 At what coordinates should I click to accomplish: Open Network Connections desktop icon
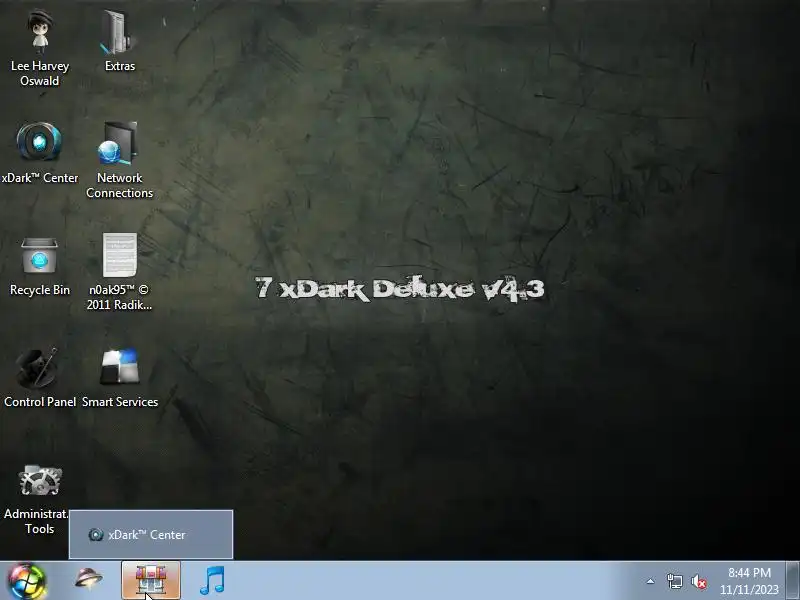(119, 160)
